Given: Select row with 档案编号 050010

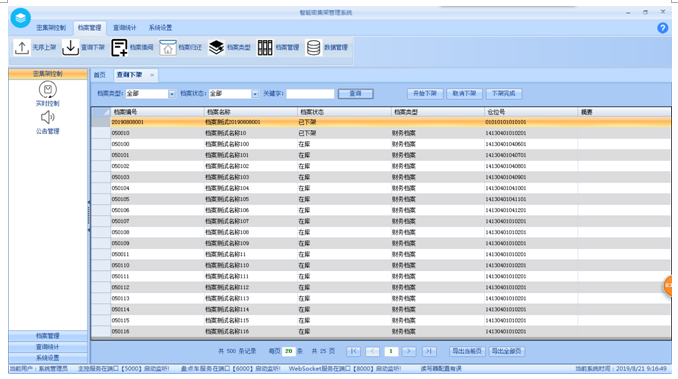Looking at the screenshot, I should 381,133.
